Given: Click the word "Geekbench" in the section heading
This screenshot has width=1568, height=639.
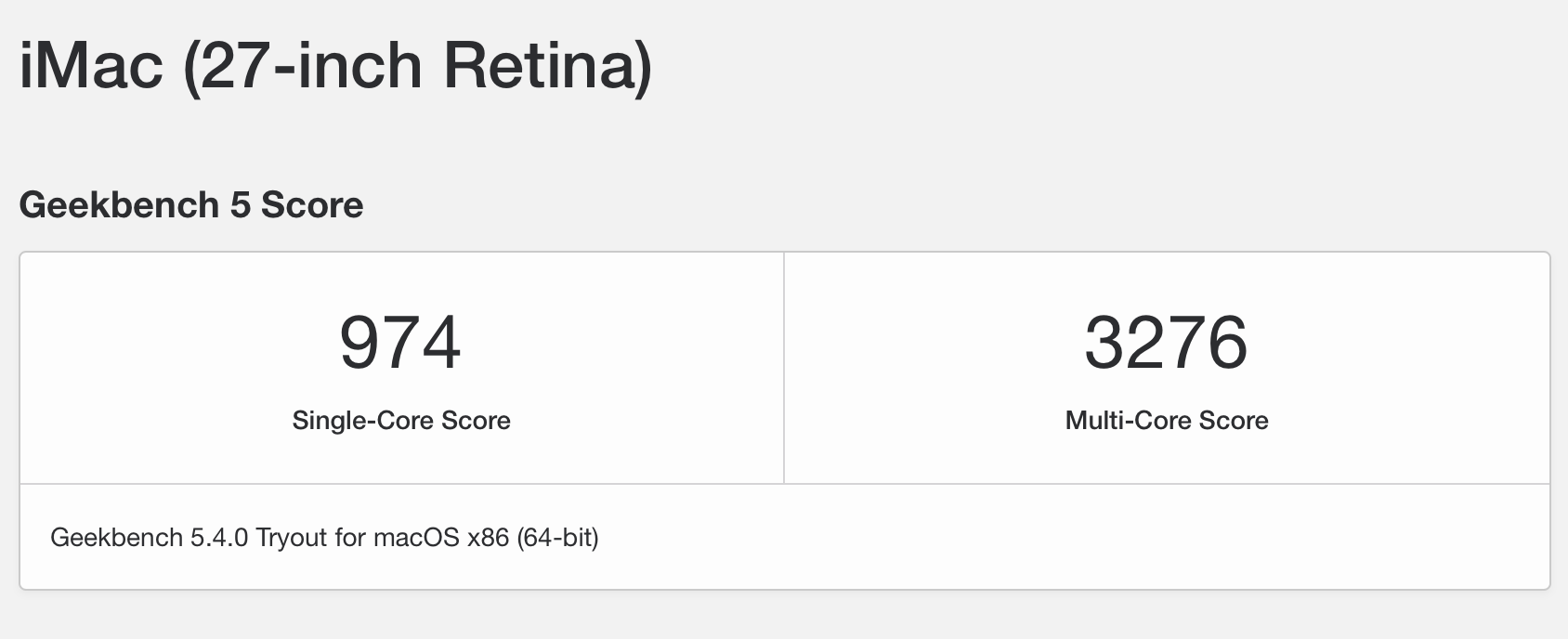Looking at the screenshot, I should pyautogui.click(x=118, y=205).
